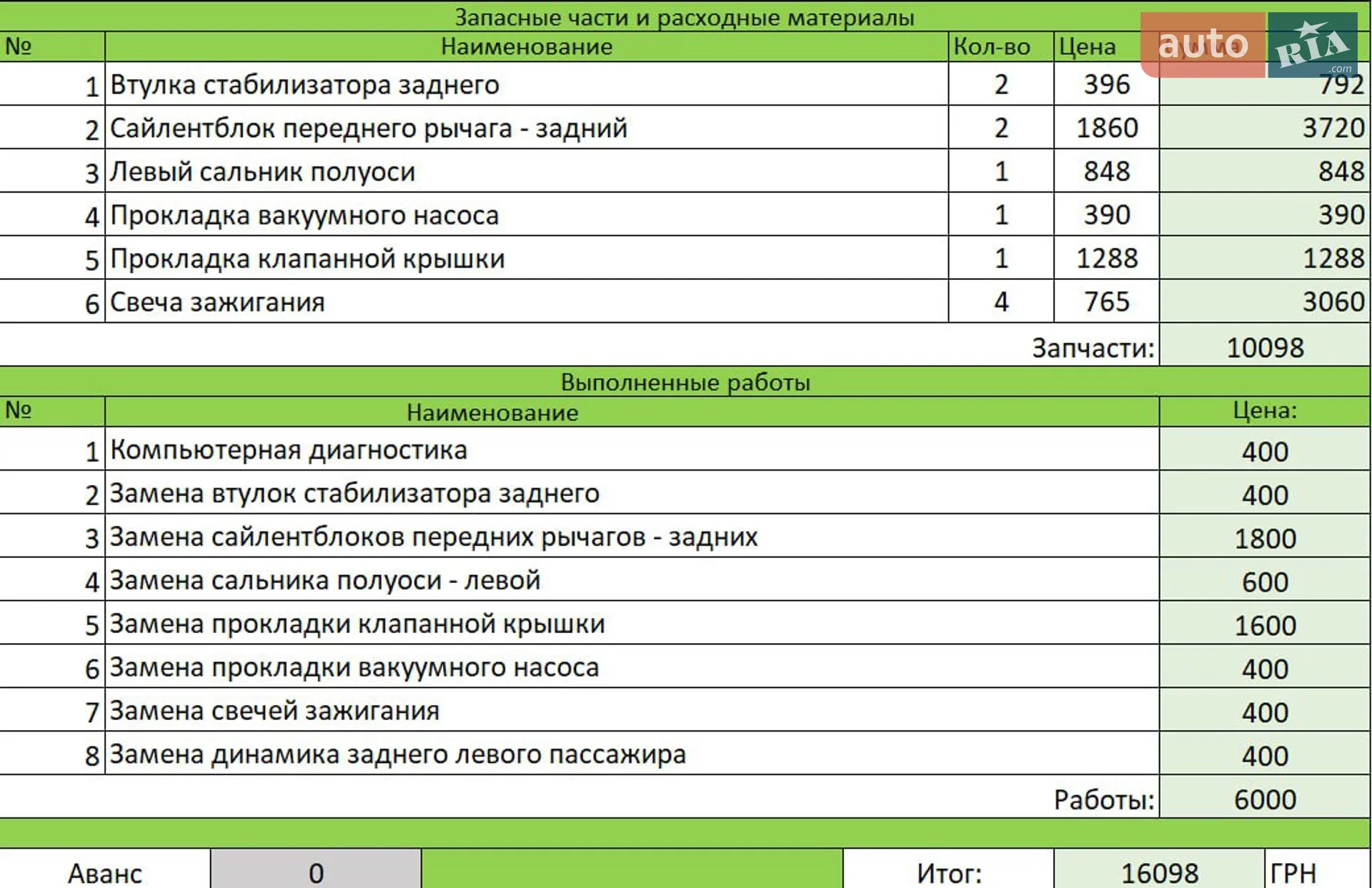Select cell 'Втулка стабилизатора заднего'
Screen dimensions: 1372x888
[527, 84]
